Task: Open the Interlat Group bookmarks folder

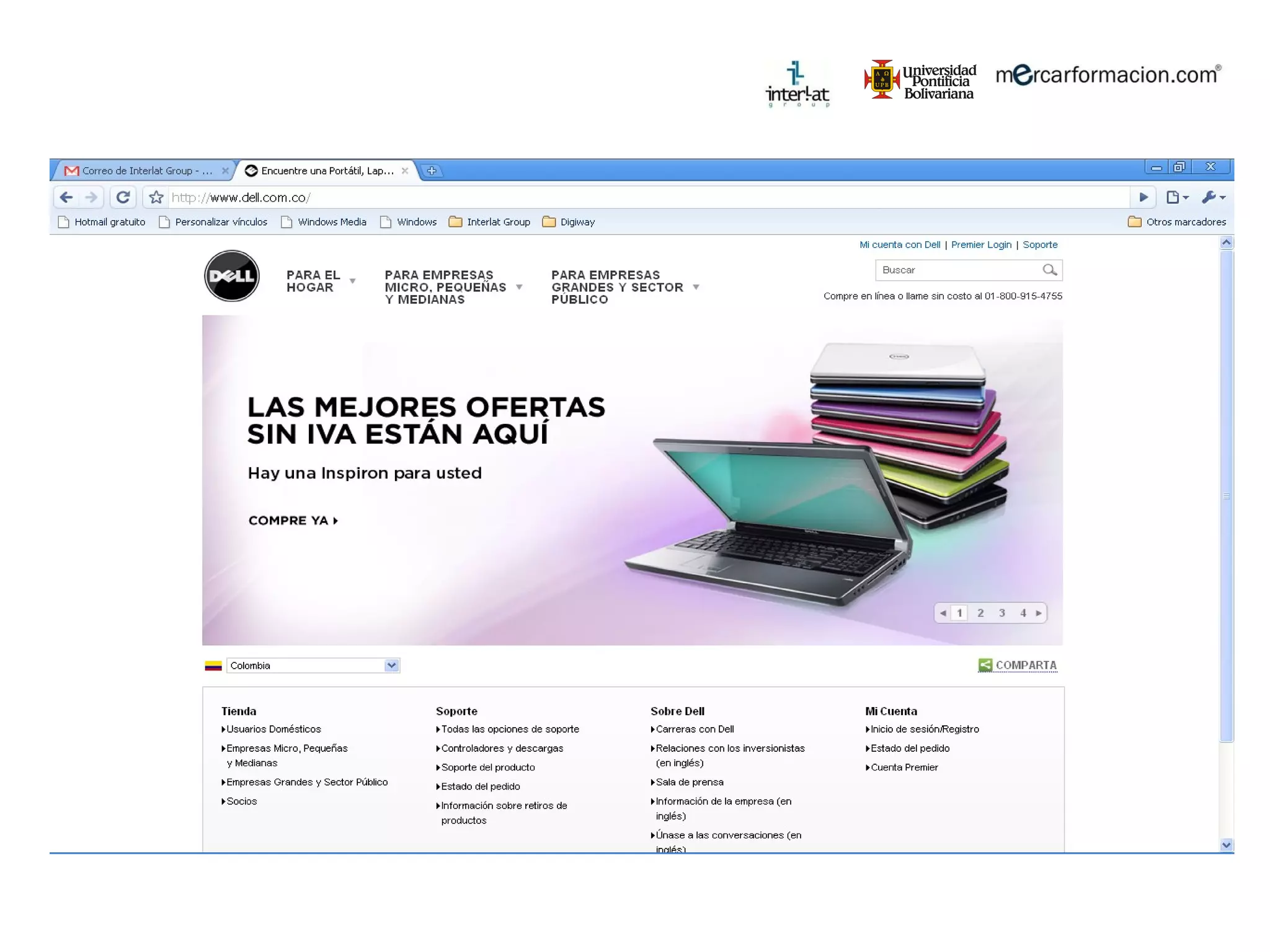Action: coord(490,222)
